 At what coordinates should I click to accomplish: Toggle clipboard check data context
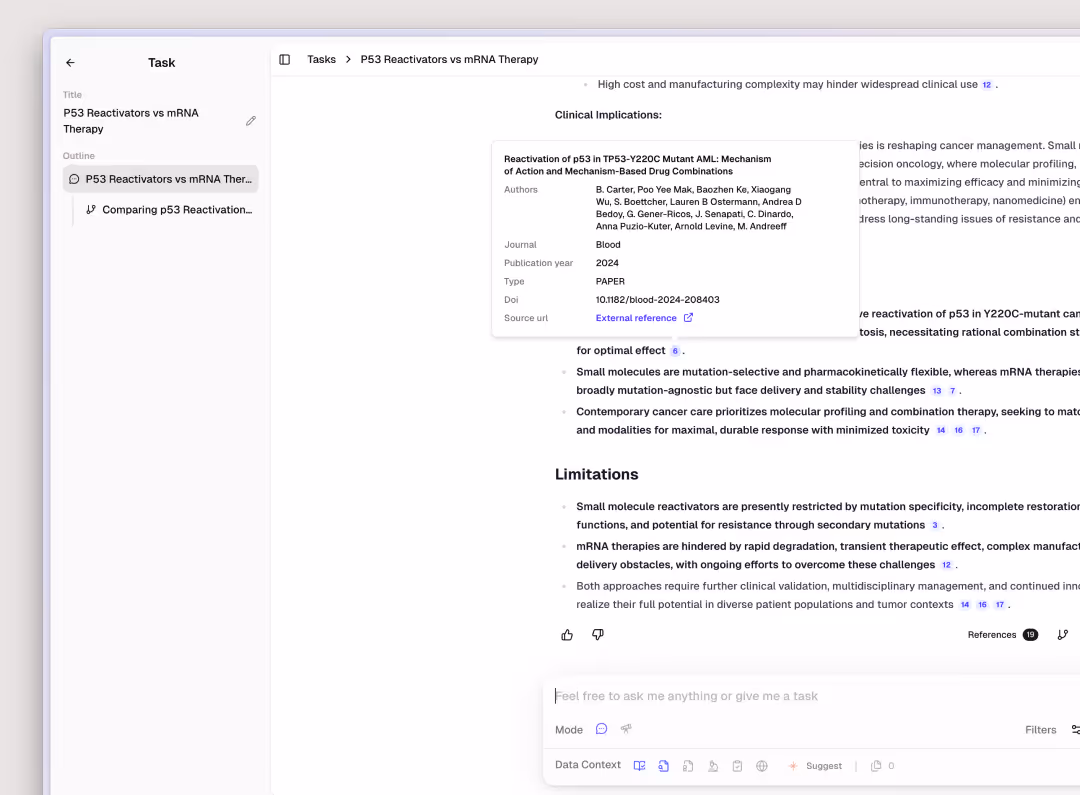click(x=737, y=765)
